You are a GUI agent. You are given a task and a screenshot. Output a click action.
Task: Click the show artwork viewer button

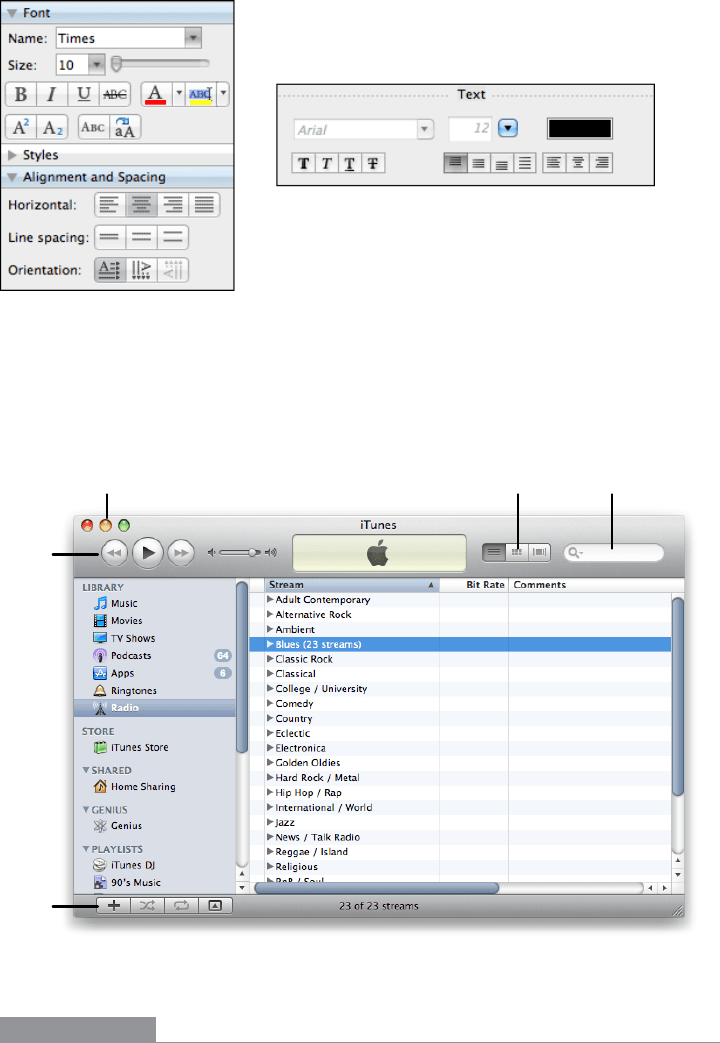(x=215, y=905)
